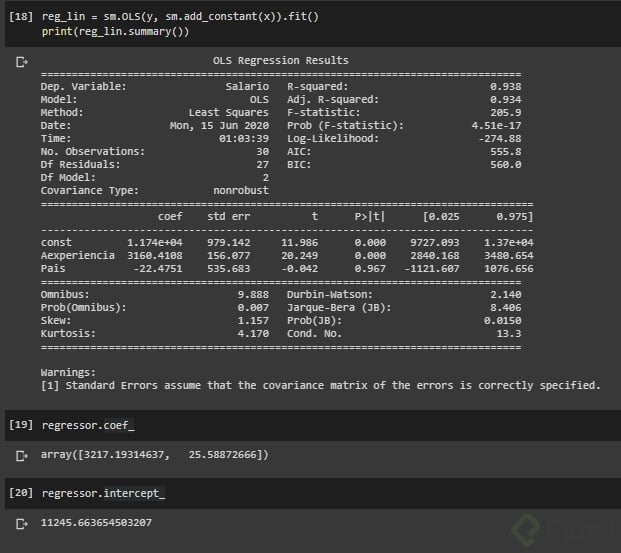Image resolution: width=621 pixels, height=553 pixels.
Task: Click the 11245.663654503207 output value
Action: 96,522
